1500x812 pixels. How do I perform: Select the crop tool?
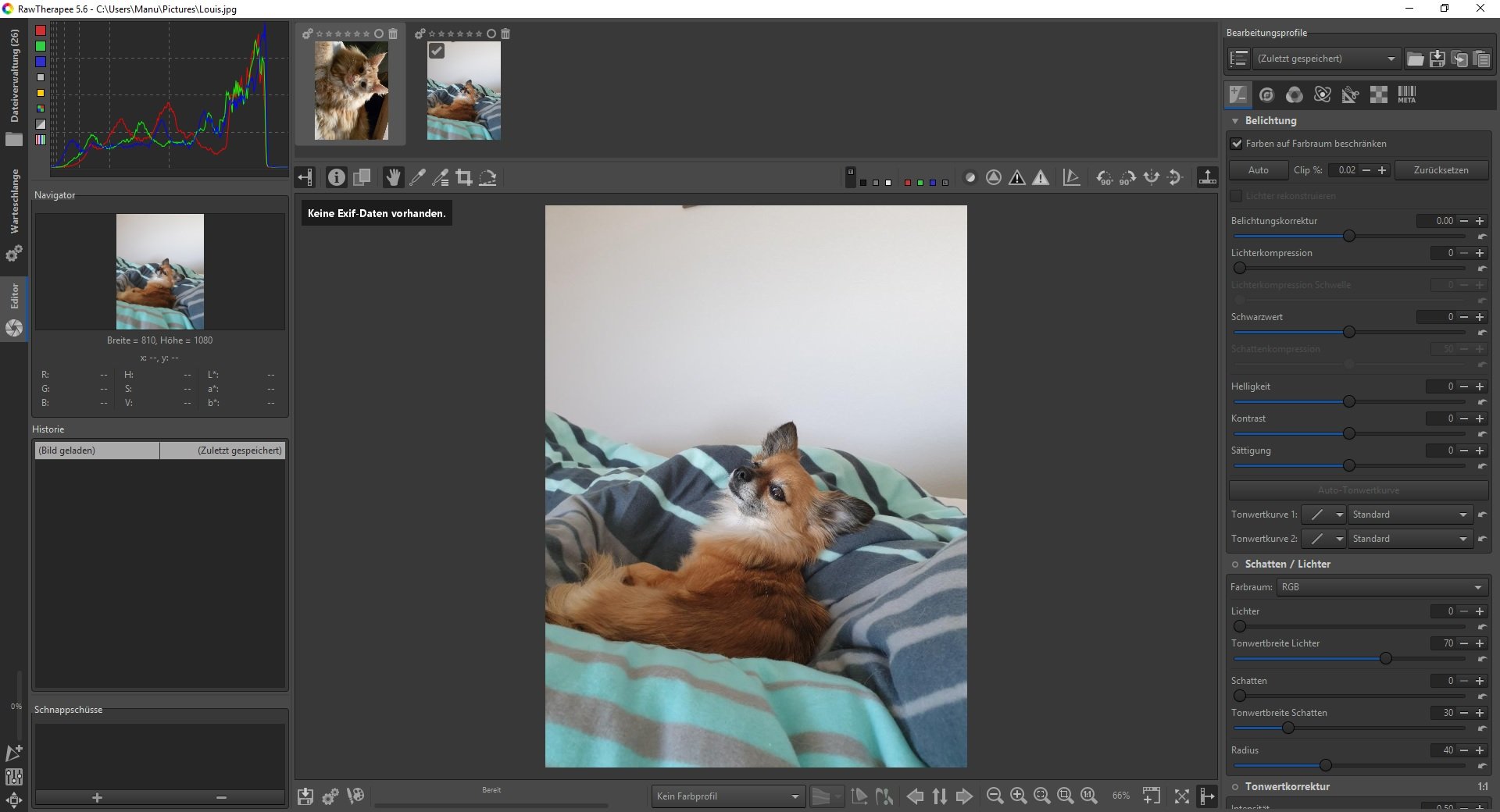tap(464, 178)
